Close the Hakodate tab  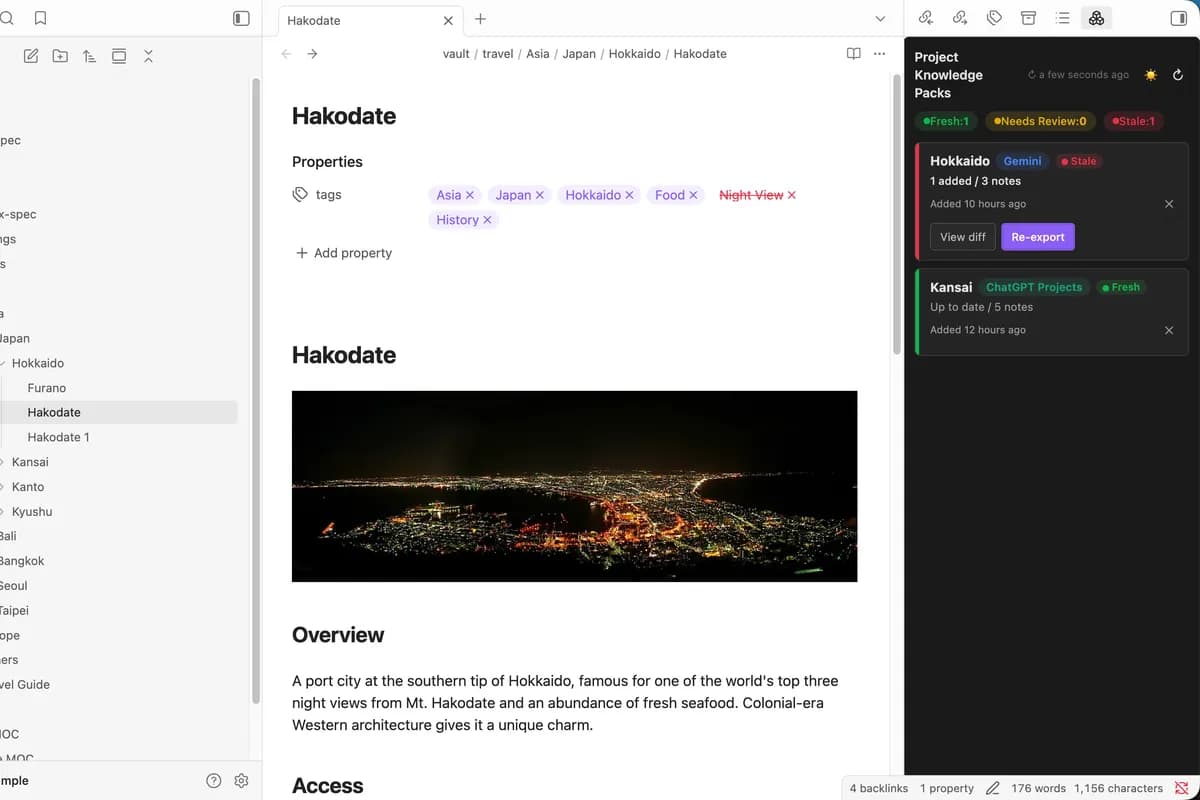click(x=448, y=20)
